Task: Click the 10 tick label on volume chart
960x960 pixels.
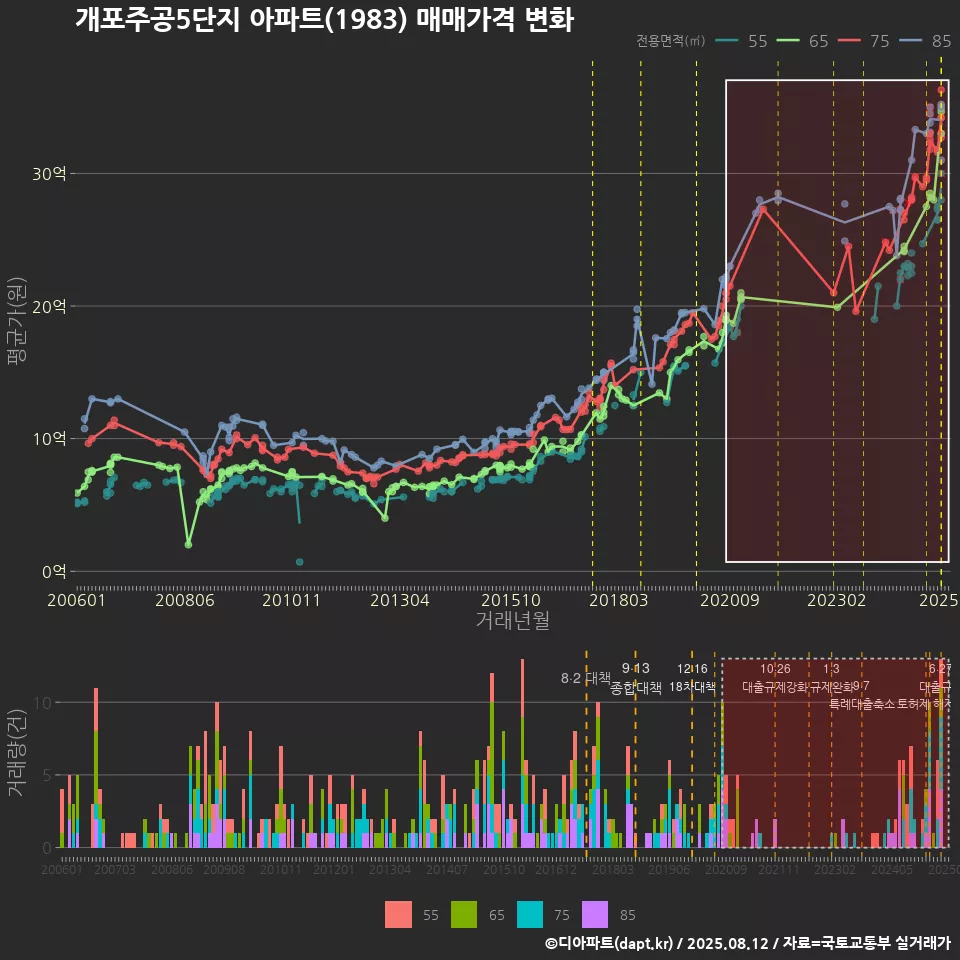Action: (43, 703)
